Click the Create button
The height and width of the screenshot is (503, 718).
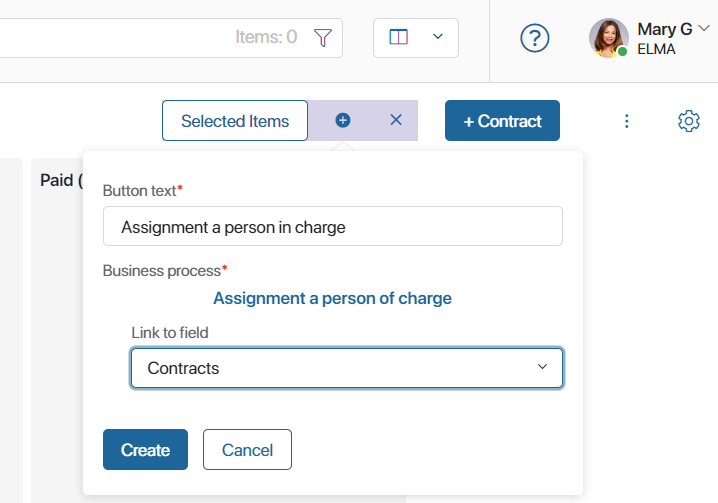click(145, 449)
